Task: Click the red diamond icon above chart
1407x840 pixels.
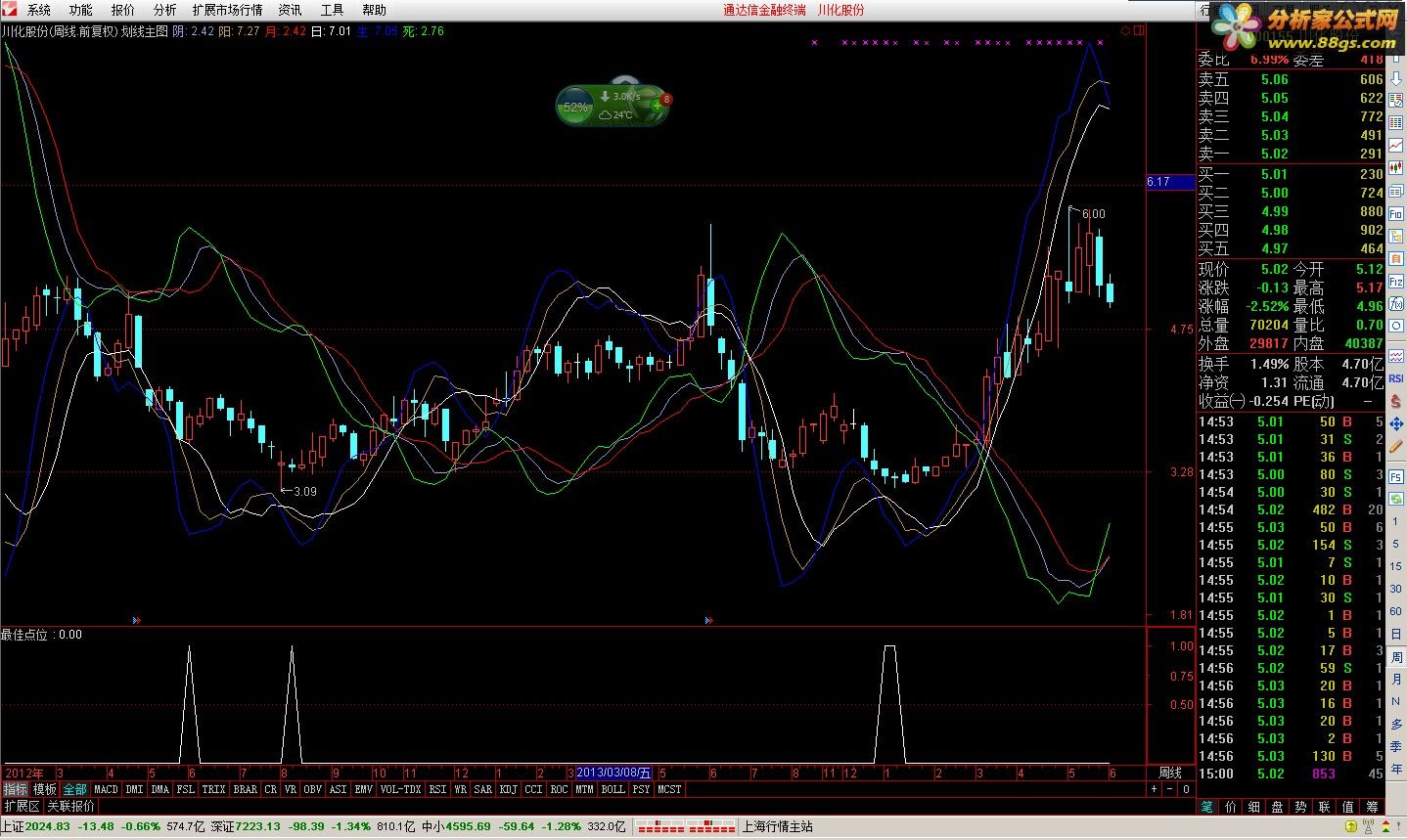Action: coord(1126,31)
